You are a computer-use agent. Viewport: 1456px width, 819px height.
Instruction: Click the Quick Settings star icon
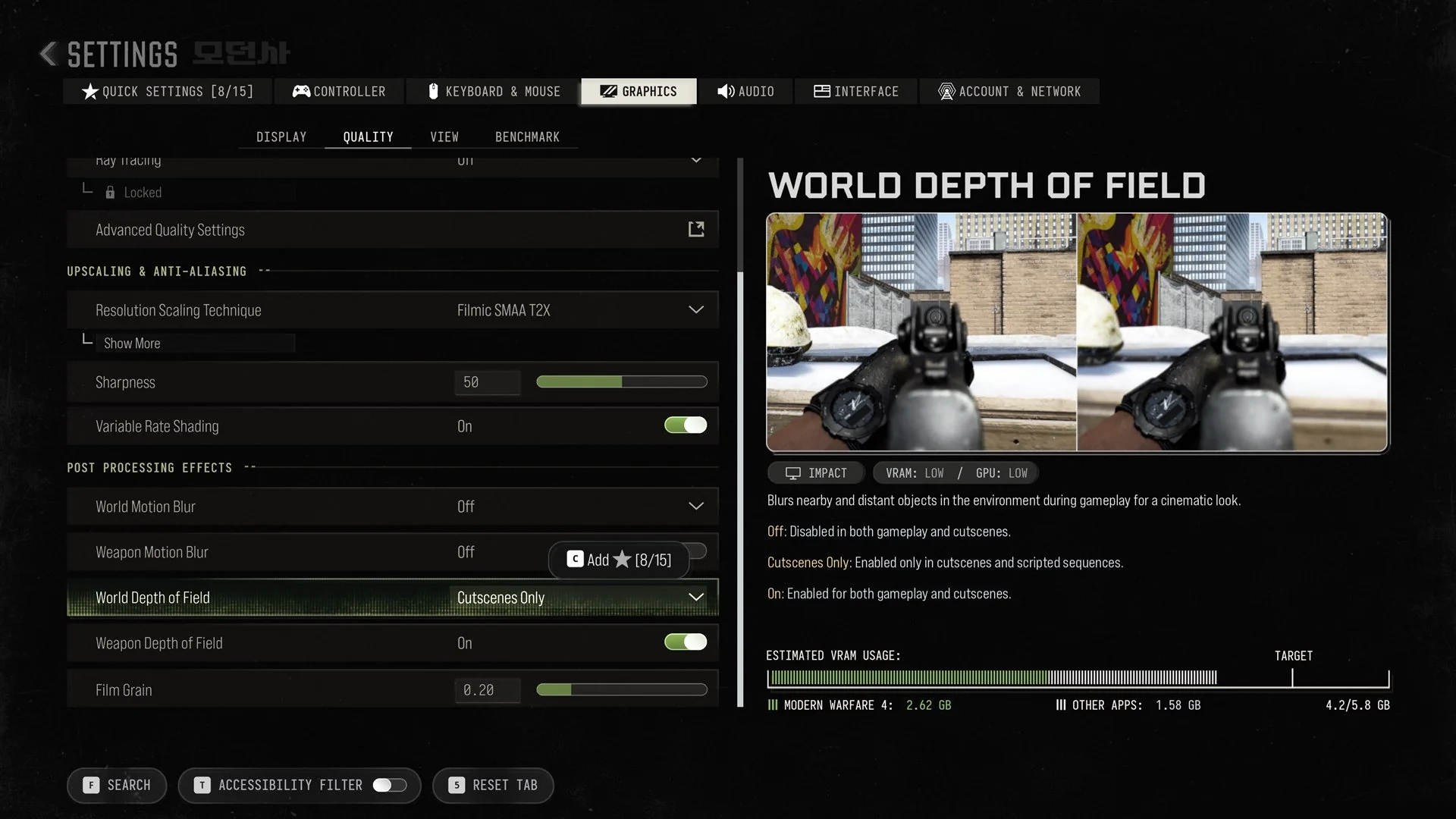click(89, 92)
